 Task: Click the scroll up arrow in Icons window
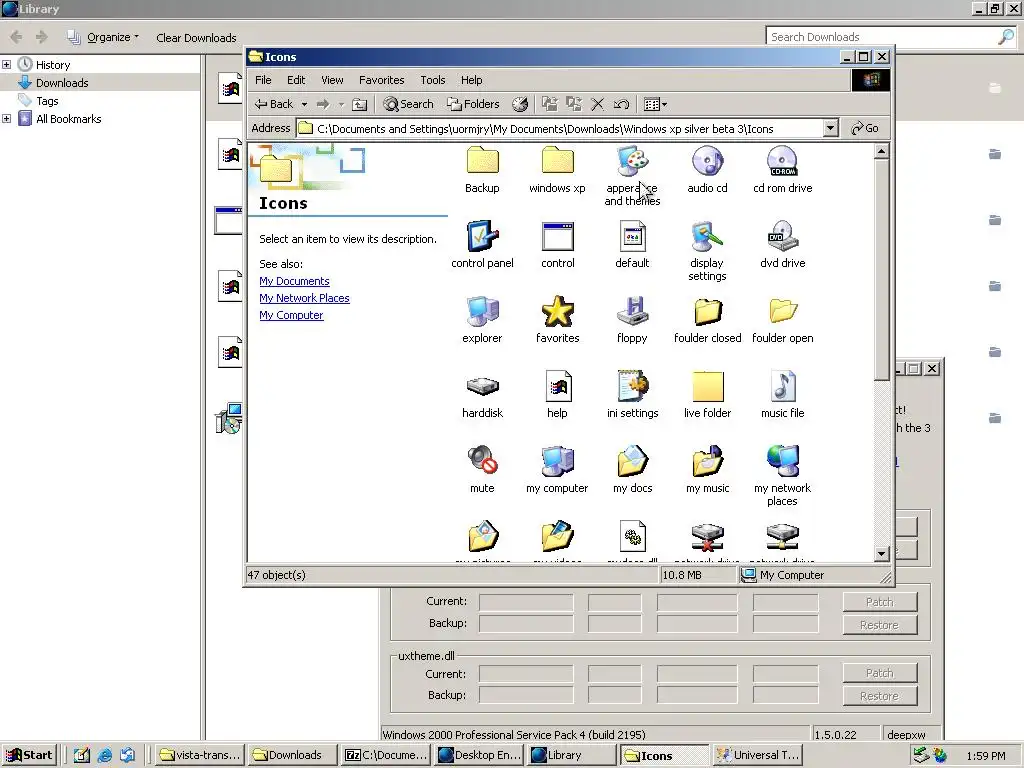pos(881,152)
